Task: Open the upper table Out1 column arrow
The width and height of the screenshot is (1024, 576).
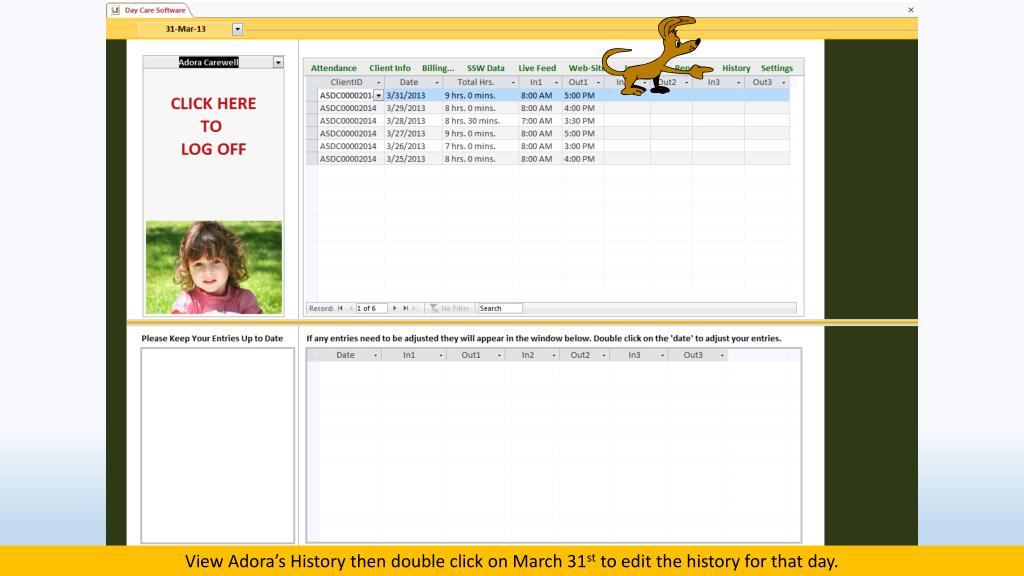Action: (598, 82)
